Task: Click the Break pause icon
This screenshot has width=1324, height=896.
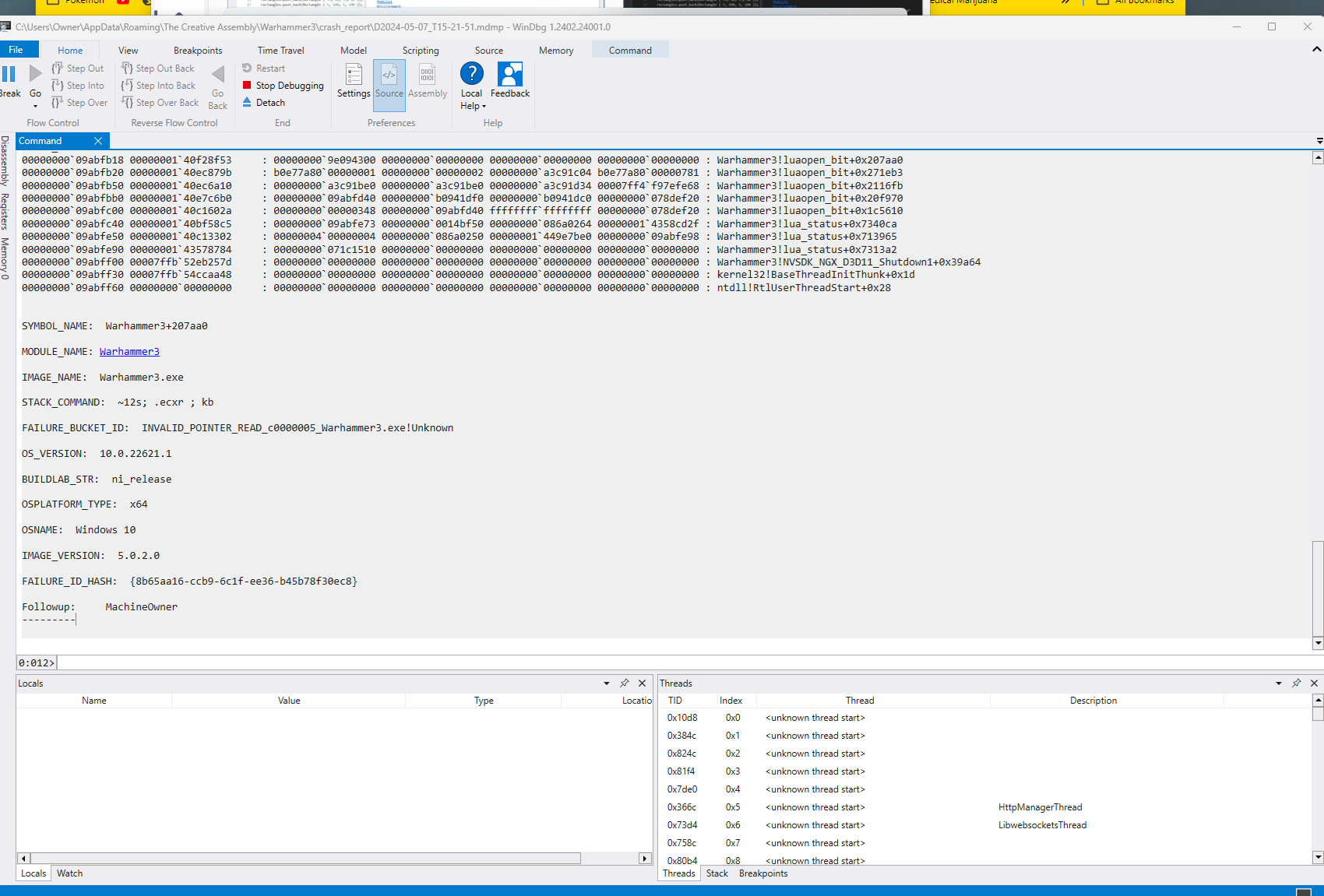Action: click(x=9, y=75)
